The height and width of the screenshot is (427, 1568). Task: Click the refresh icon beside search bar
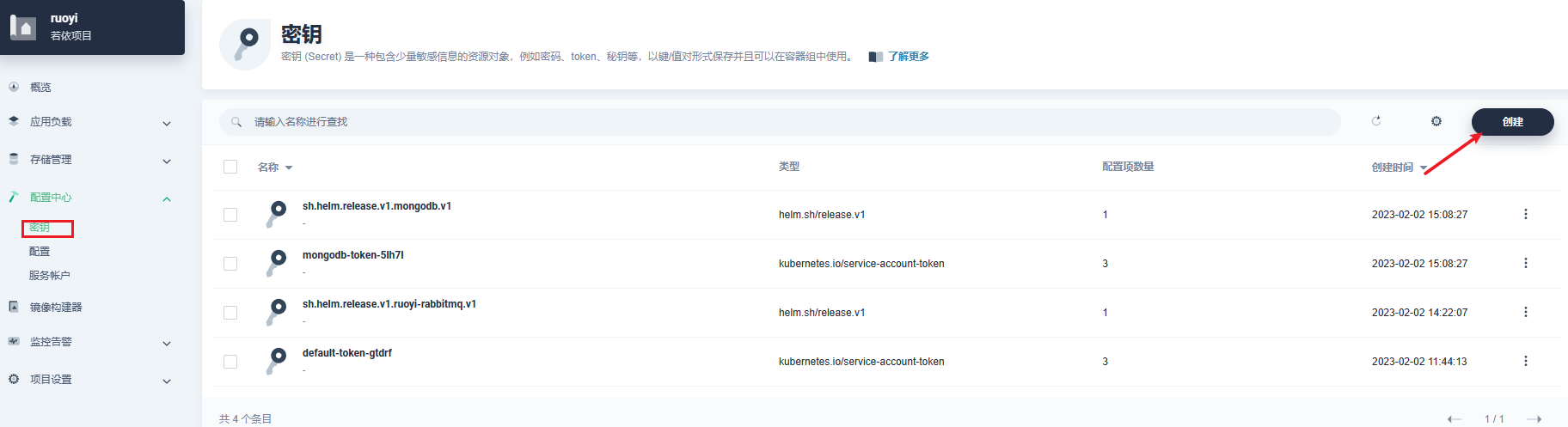pos(1376,121)
